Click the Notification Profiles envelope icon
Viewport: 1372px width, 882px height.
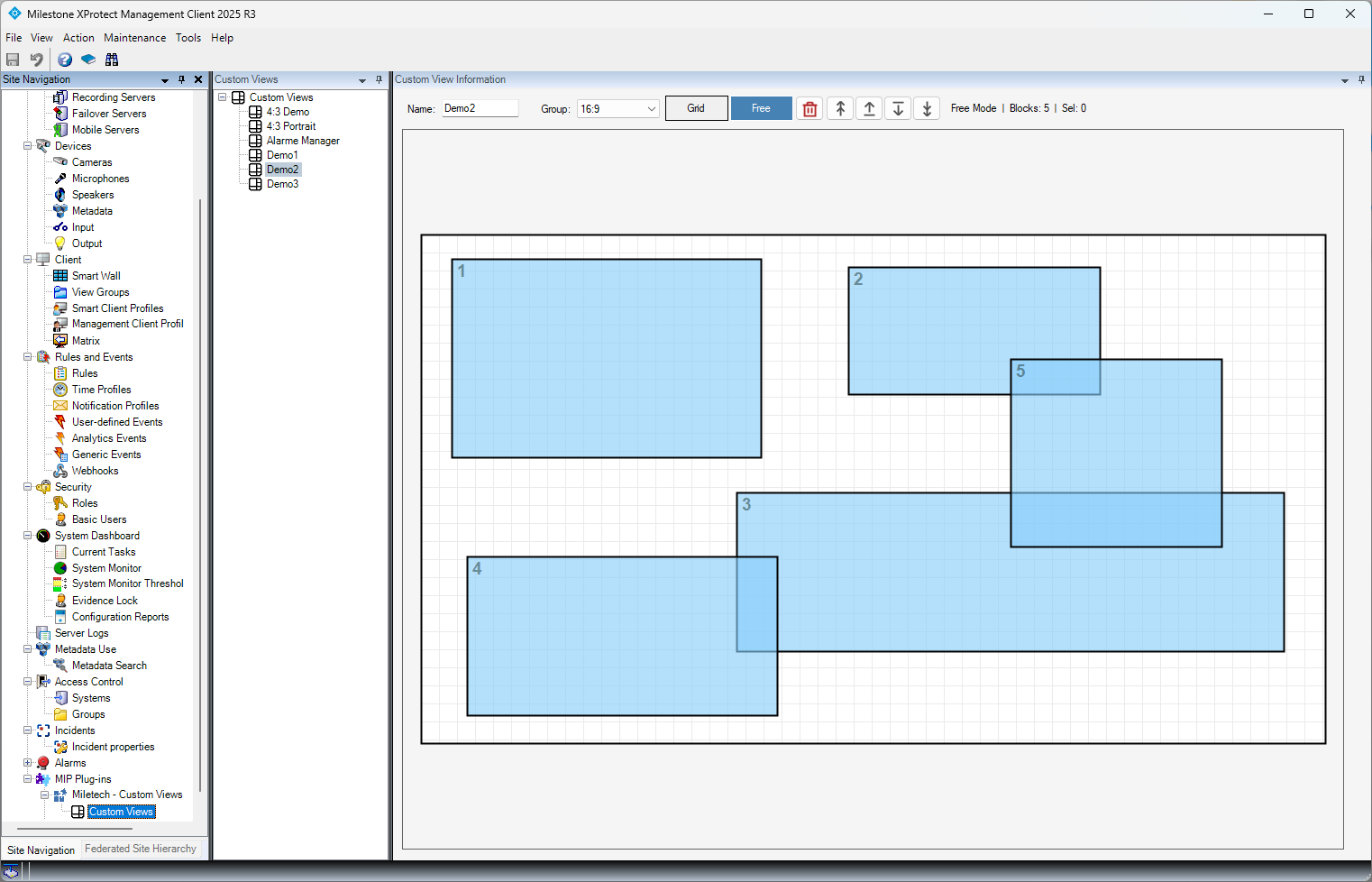click(x=60, y=406)
